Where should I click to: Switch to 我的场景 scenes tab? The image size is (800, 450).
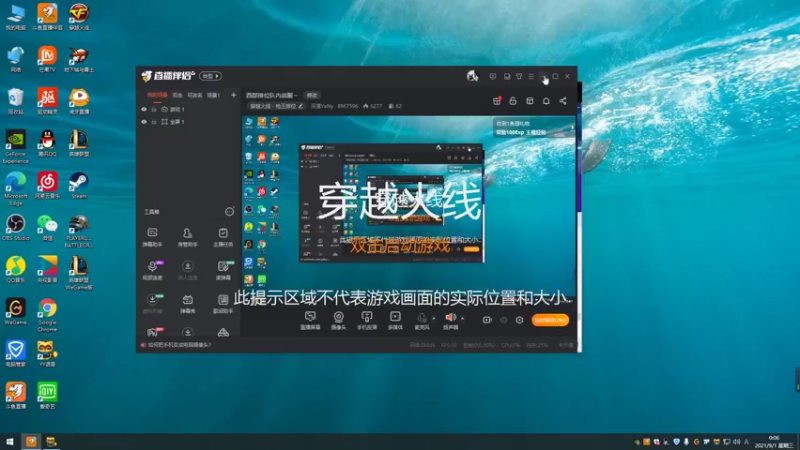pyautogui.click(x=157, y=95)
